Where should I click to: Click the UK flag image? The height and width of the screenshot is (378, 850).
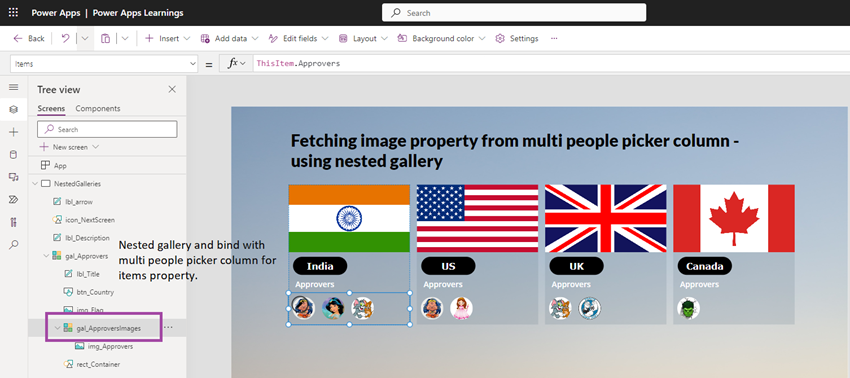(x=606, y=219)
